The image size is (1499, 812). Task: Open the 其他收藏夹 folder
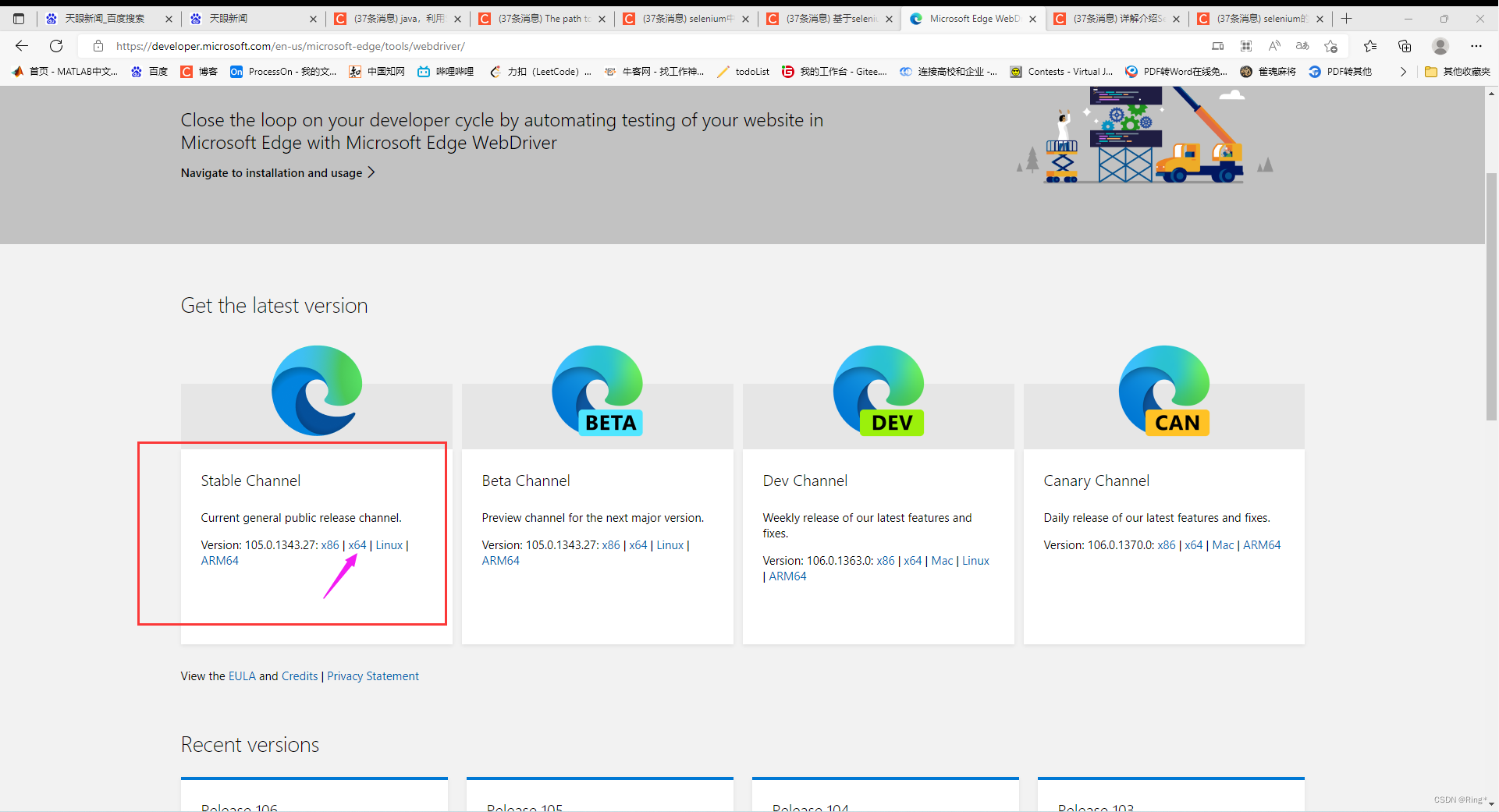pyautogui.click(x=1457, y=72)
